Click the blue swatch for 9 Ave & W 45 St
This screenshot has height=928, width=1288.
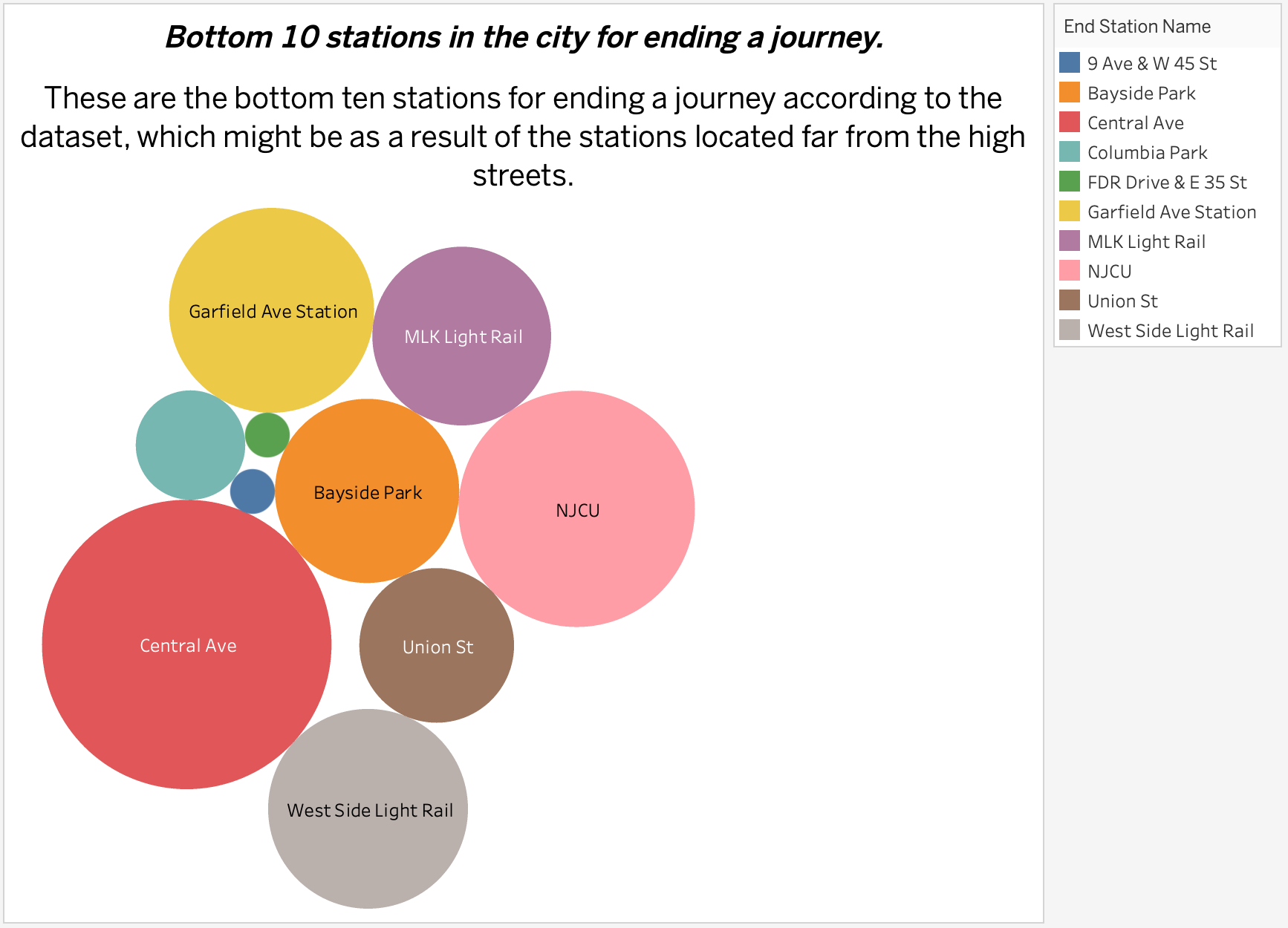click(x=1070, y=64)
